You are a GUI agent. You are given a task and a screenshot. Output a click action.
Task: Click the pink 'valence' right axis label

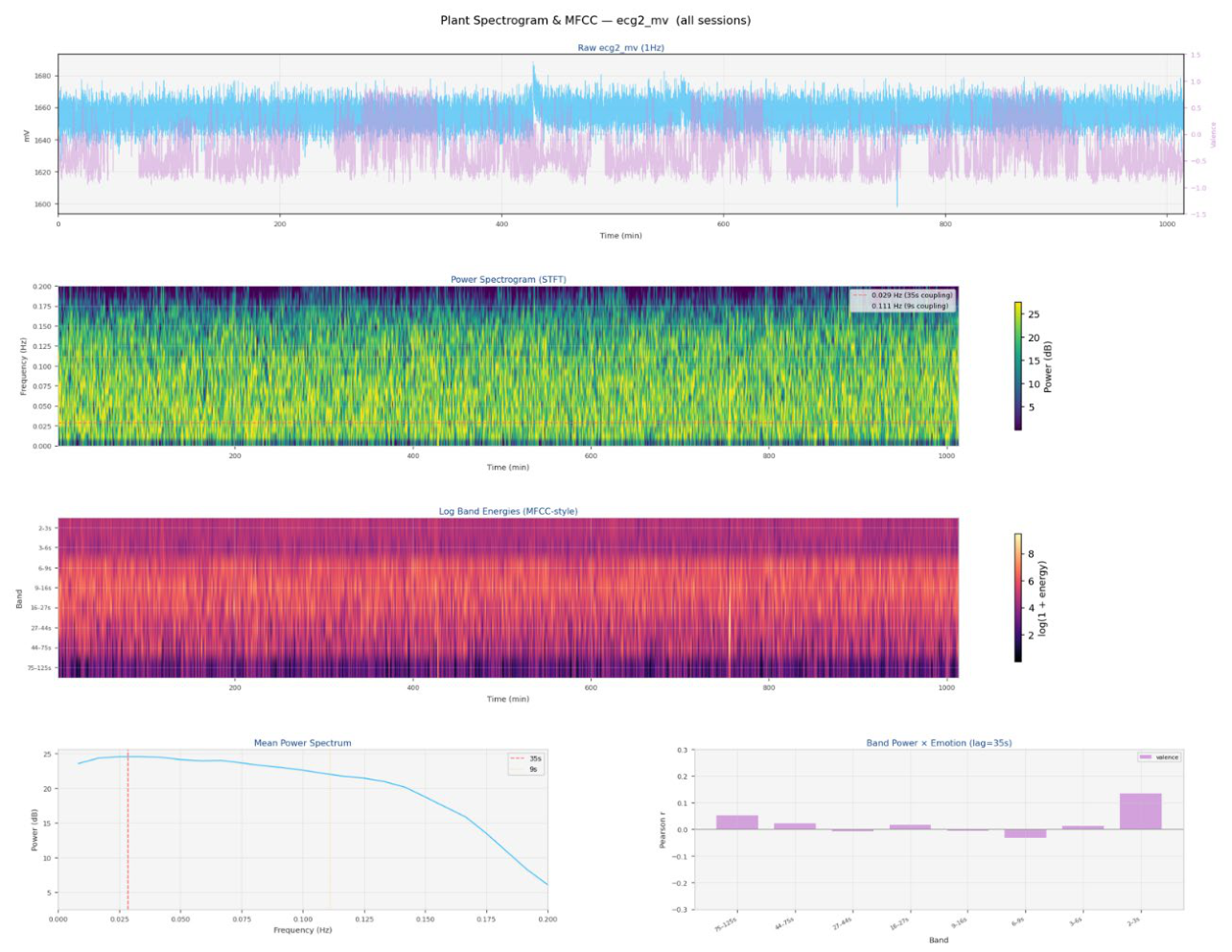[1213, 134]
